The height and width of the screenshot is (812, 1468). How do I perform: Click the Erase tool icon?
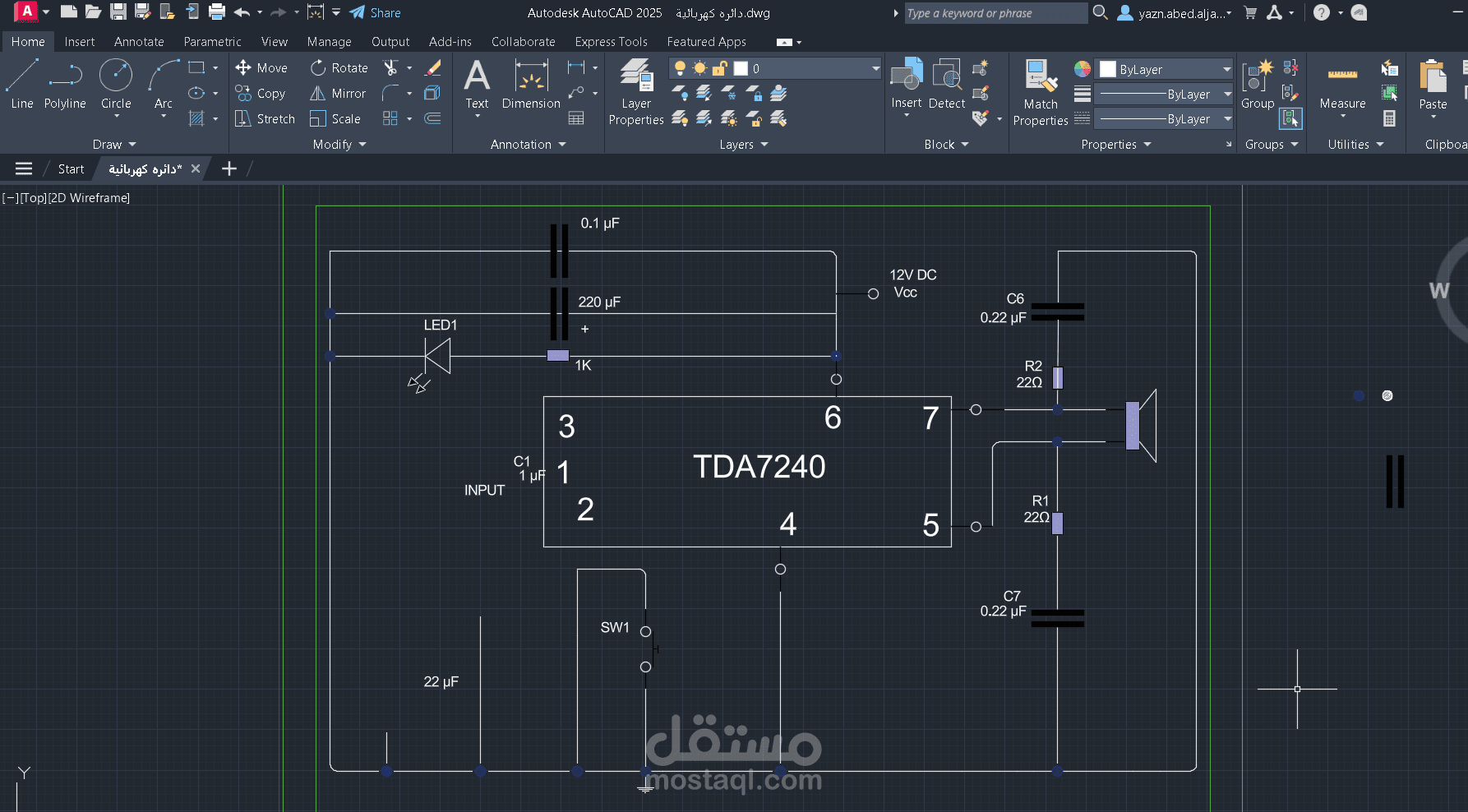(433, 67)
